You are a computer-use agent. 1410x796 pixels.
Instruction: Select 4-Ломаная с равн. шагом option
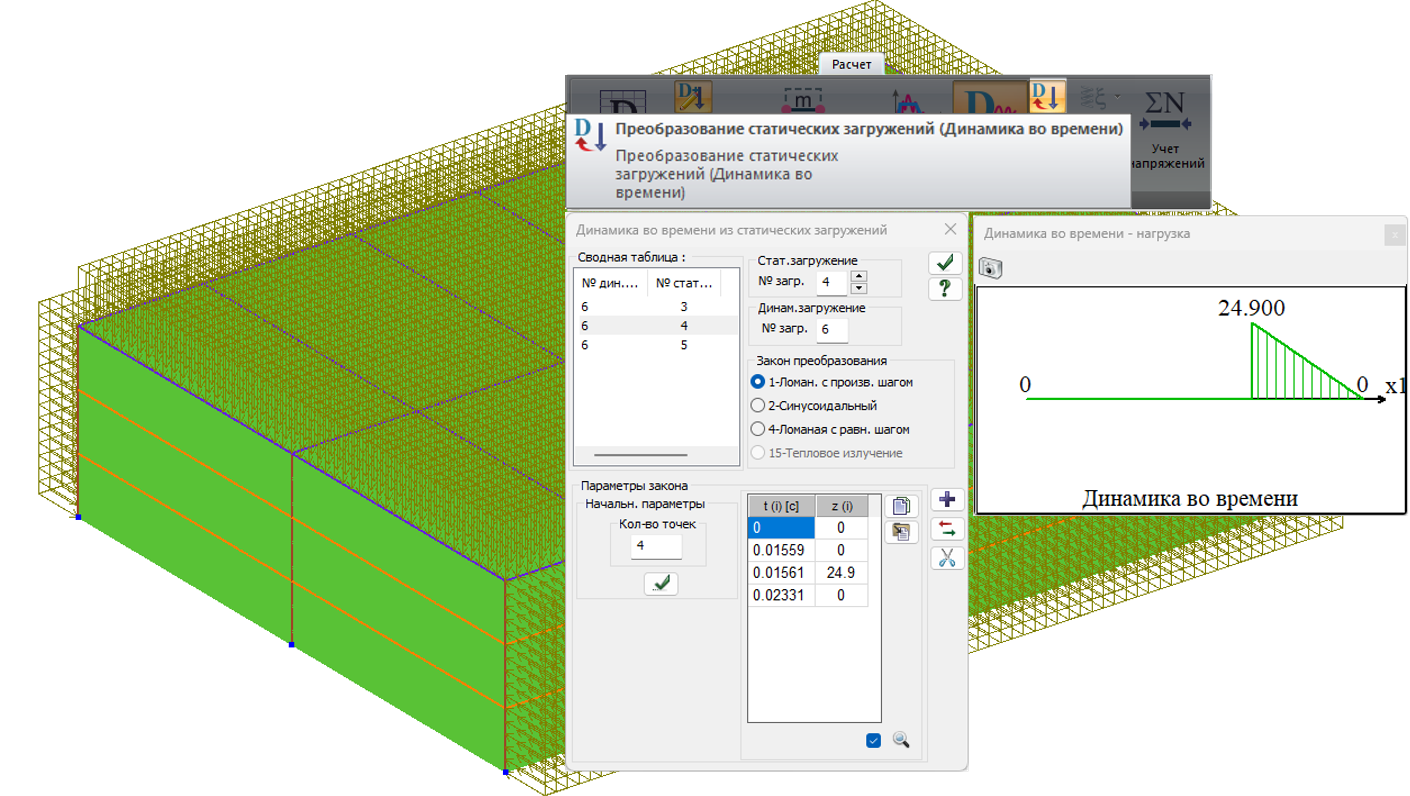(757, 429)
